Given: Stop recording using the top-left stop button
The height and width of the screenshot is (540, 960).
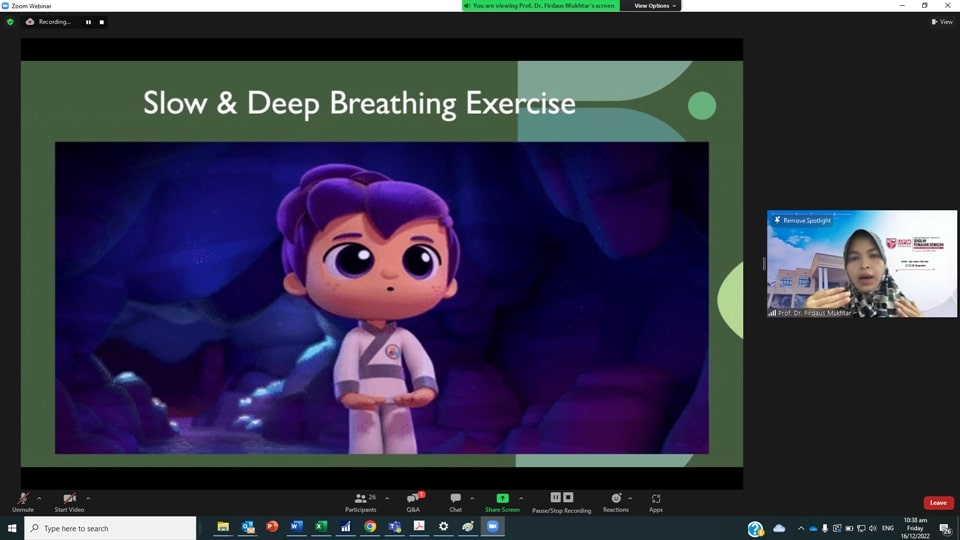Looking at the screenshot, I should [x=101, y=22].
